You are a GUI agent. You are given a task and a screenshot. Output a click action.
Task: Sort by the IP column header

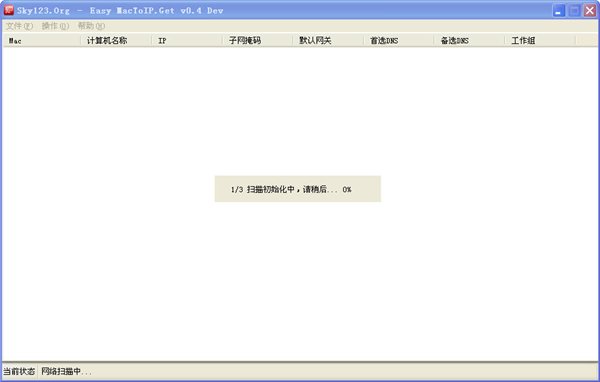click(187, 41)
